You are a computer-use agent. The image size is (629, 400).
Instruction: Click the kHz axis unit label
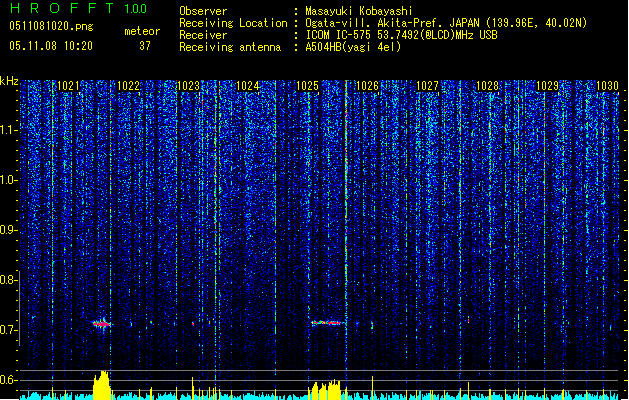tap(9, 81)
